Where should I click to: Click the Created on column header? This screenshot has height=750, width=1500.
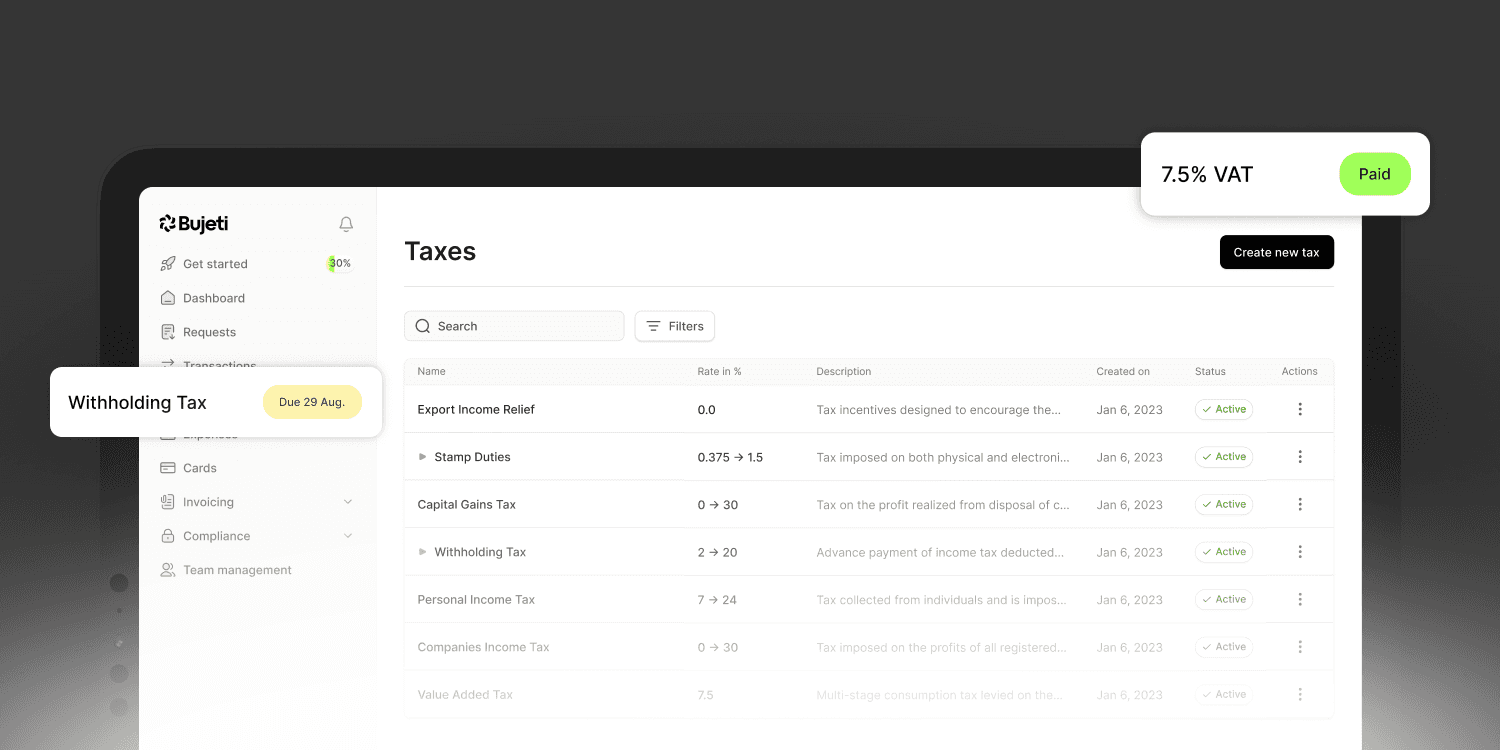pos(1123,371)
